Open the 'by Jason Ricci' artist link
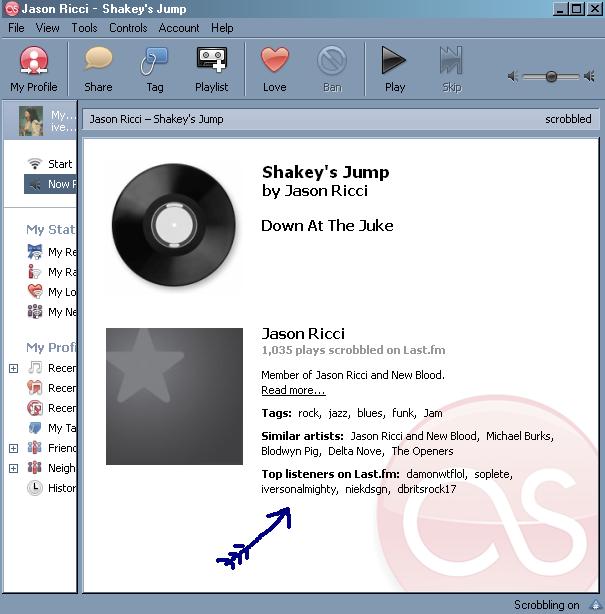The image size is (605, 614). pos(315,191)
